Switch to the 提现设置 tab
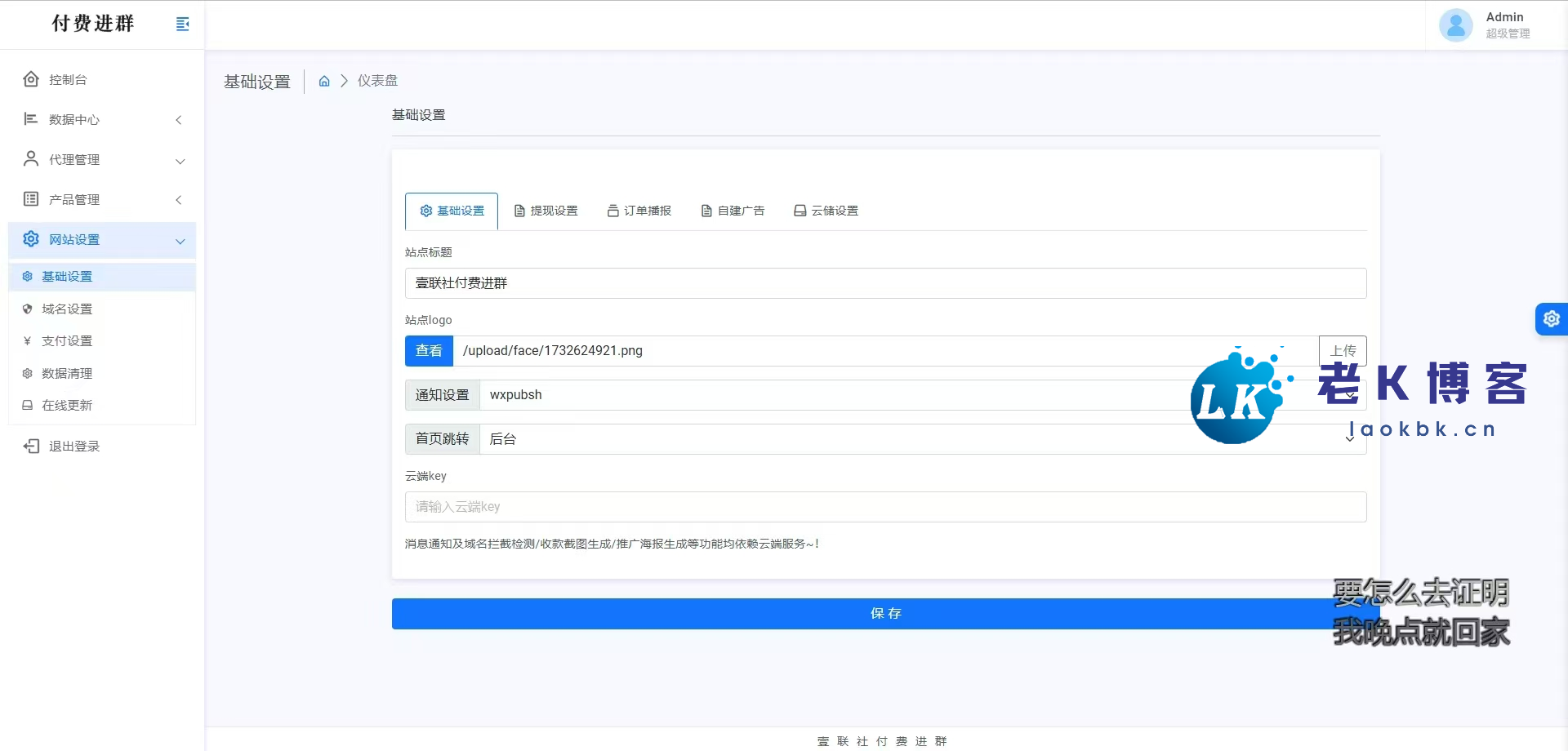 click(x=546, y=211)
